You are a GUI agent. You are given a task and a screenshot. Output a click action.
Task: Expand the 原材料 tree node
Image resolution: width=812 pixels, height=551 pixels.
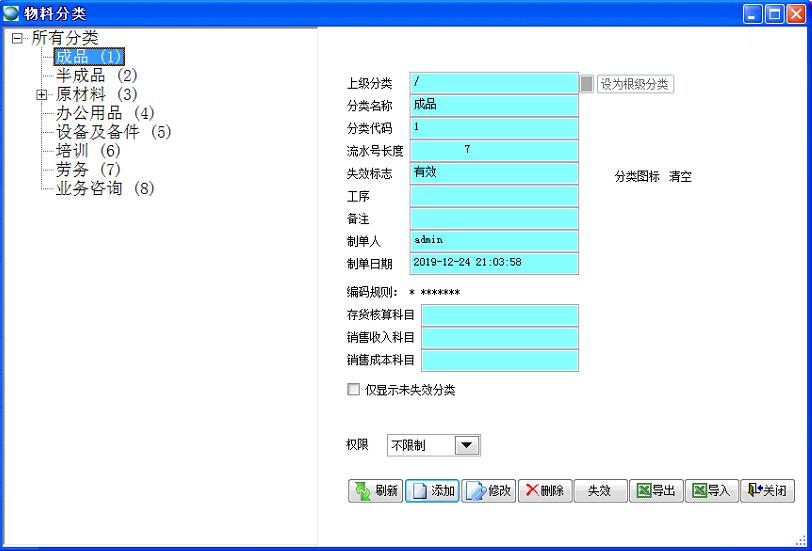pos(42,95)
